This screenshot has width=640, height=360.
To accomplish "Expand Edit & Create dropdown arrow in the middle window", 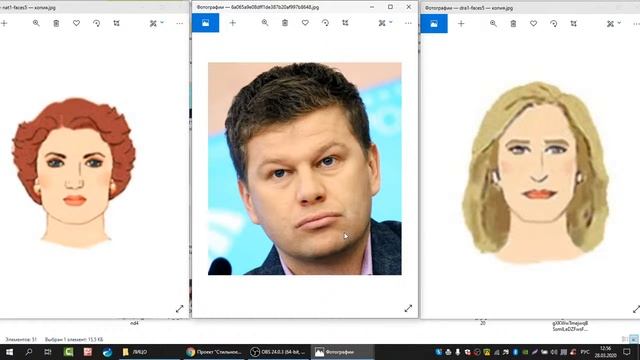I will [x=391, y=22].
